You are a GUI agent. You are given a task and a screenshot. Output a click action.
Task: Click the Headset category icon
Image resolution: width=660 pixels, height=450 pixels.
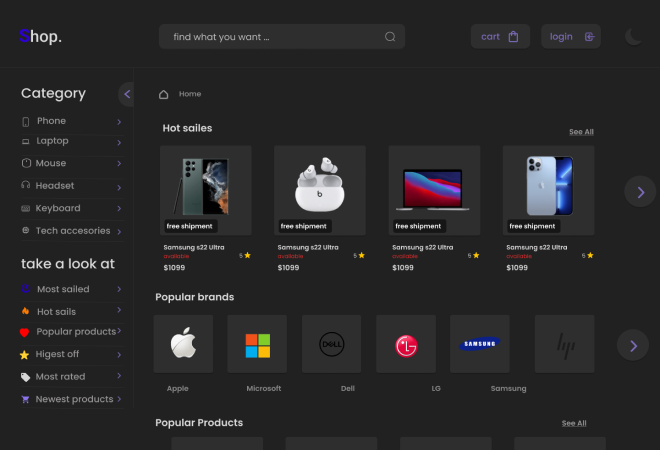tap(26, 185)
